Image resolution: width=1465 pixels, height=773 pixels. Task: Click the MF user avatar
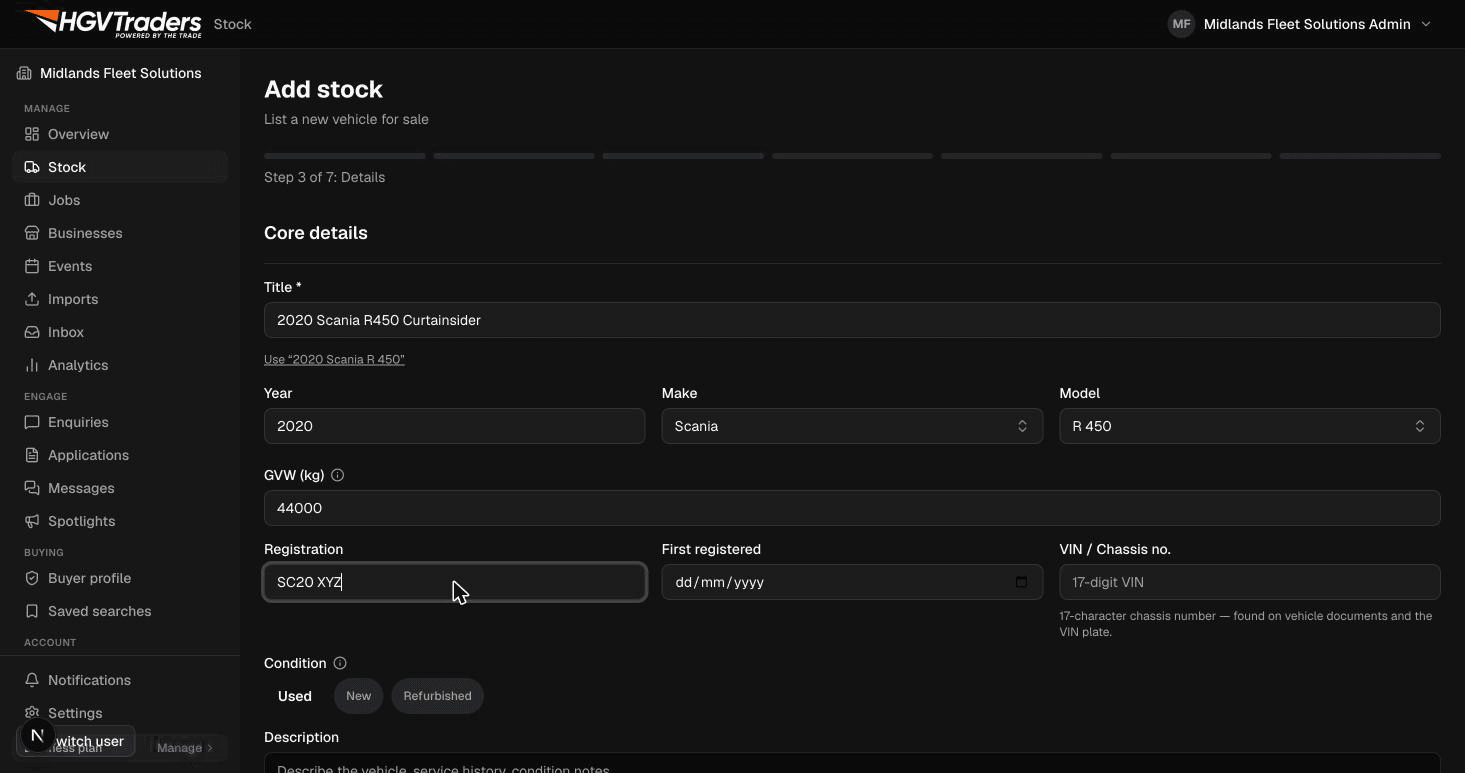pyautogui.click(x=1181, y=24)
